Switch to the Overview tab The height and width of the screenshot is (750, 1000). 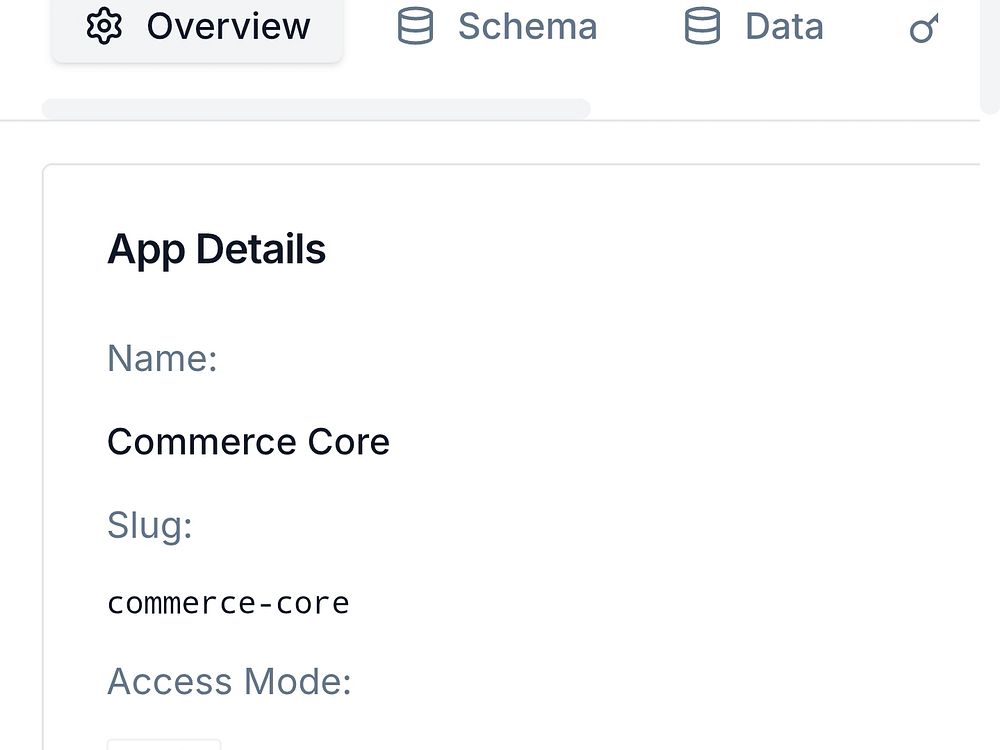tap(197, 28)
